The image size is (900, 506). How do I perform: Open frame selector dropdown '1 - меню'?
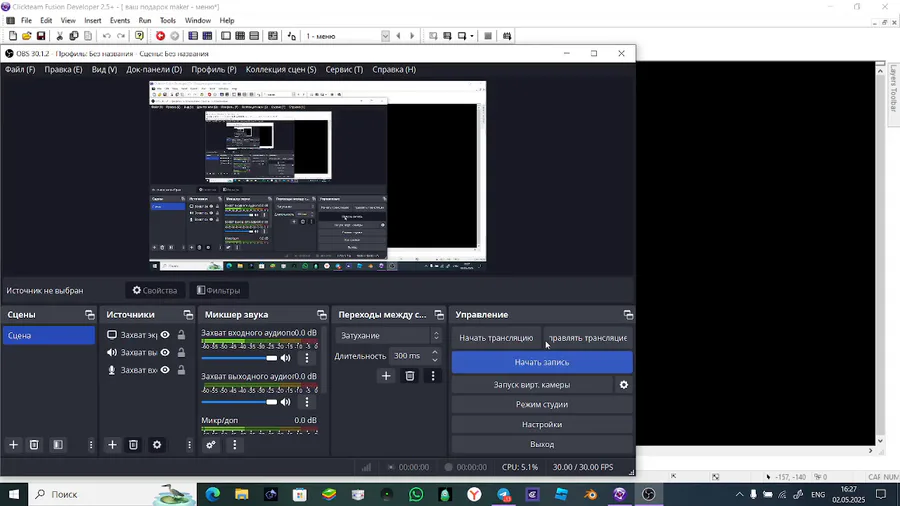click(x=347, y=36)
